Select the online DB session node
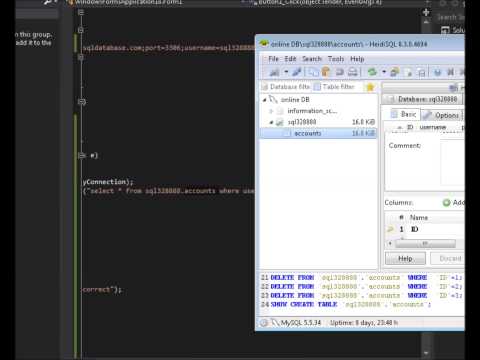 295,99
